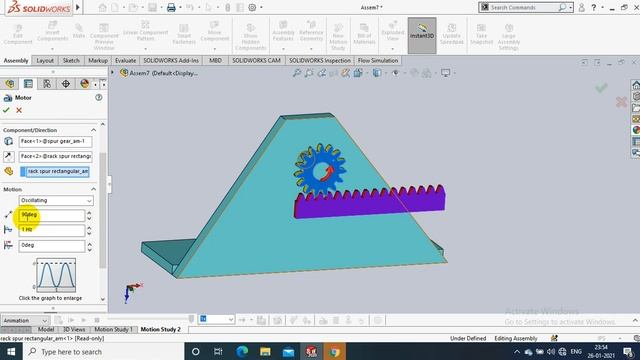Viewport: 640px width, 360px height.
Task: Open ConfigurationManager tab
Action: coord(47,84)
